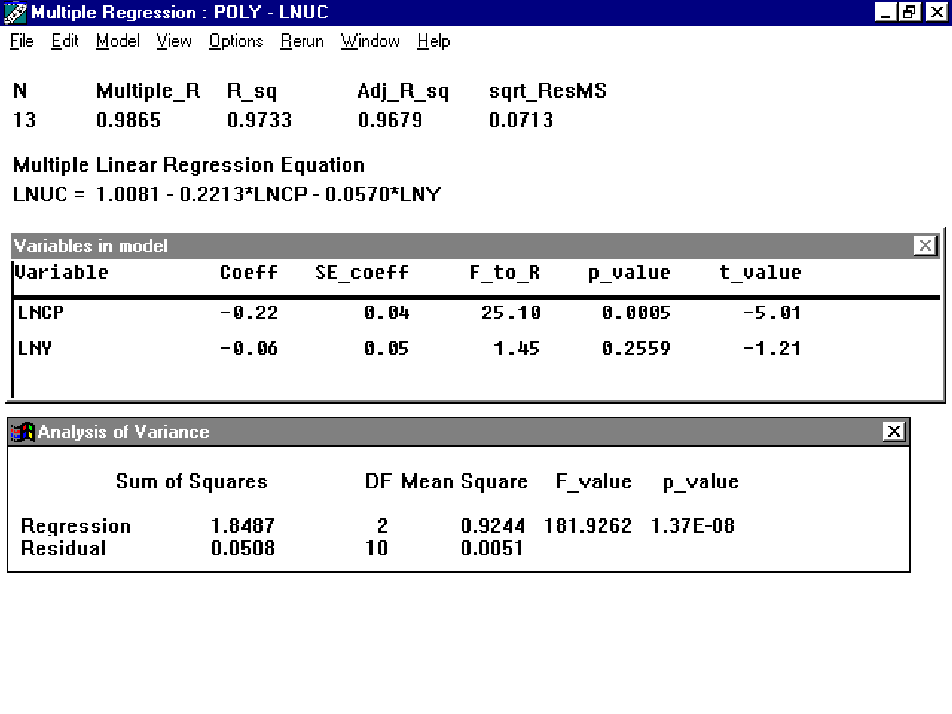Click the F_to_R column header
952x714 pixels.
click(x=505, y=273)
